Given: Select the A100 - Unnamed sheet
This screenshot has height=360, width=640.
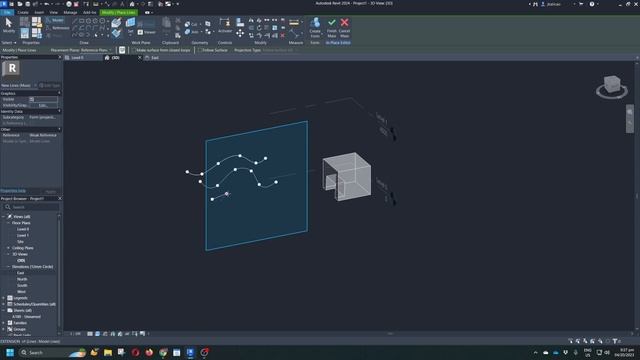Looking at the screenshot, I should pos(27,317).
